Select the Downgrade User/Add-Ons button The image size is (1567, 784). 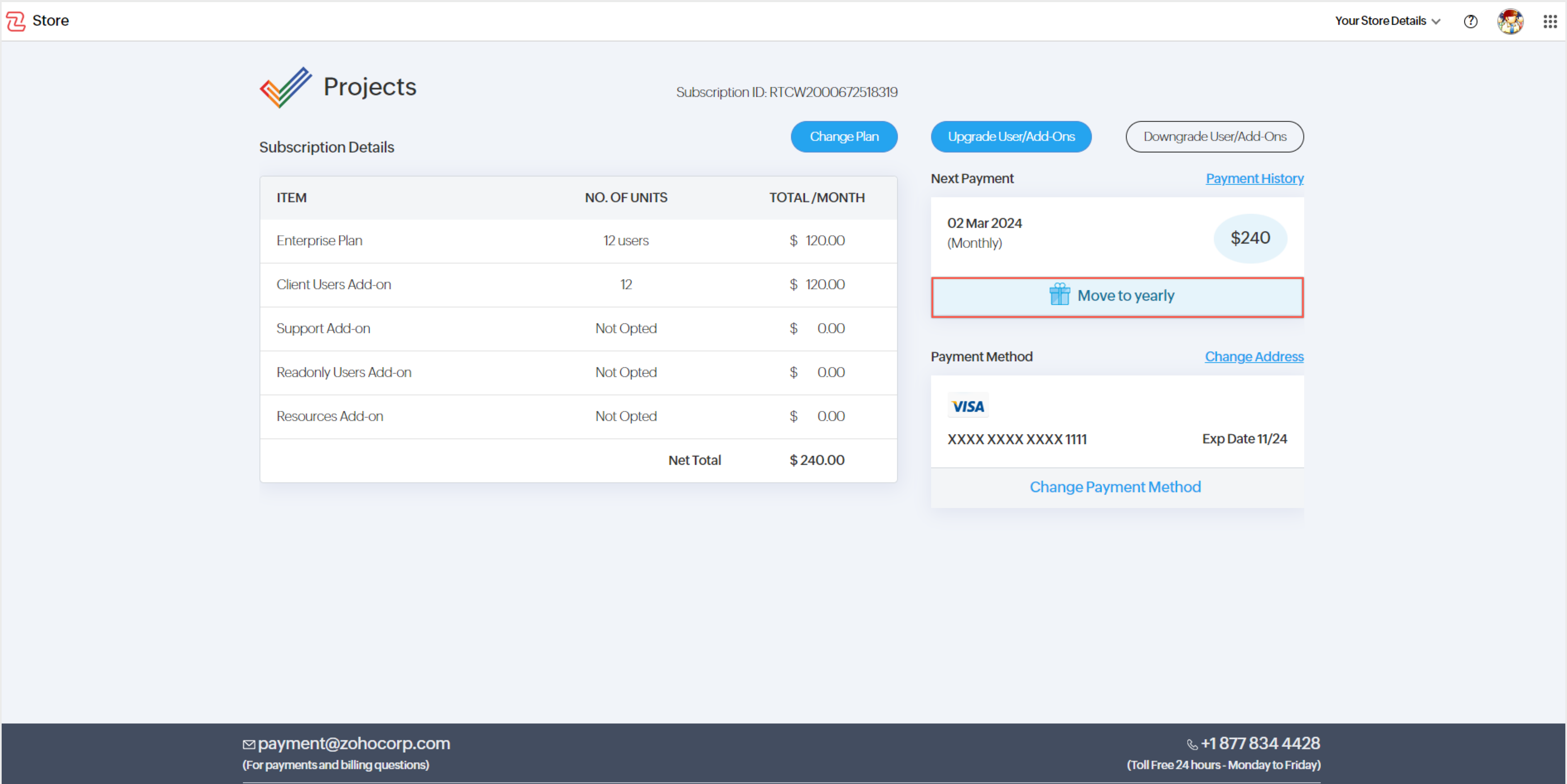pos(1213,137)
